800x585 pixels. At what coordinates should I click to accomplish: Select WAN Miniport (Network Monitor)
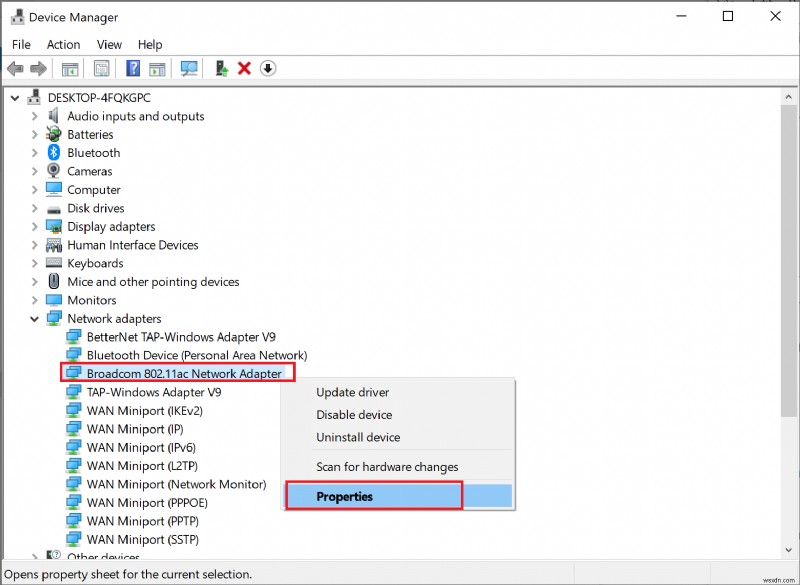(x=177, y=484)
